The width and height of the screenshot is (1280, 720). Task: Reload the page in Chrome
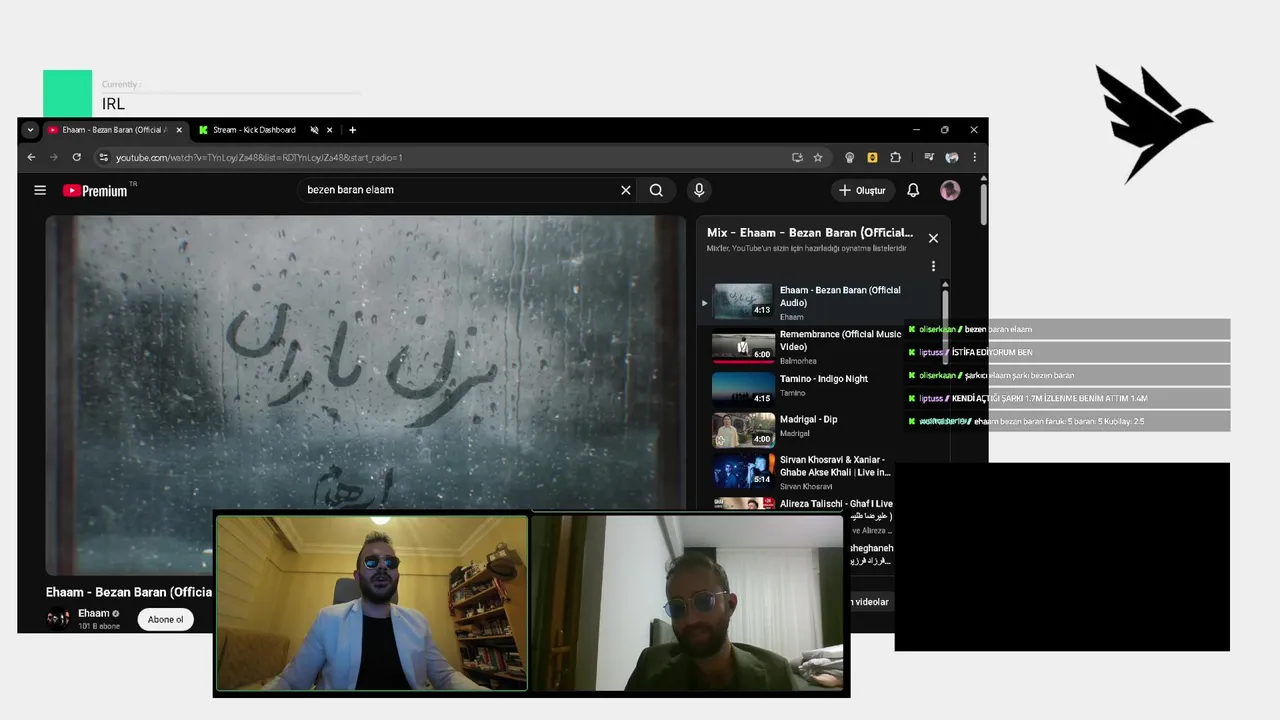click(77, 157)
